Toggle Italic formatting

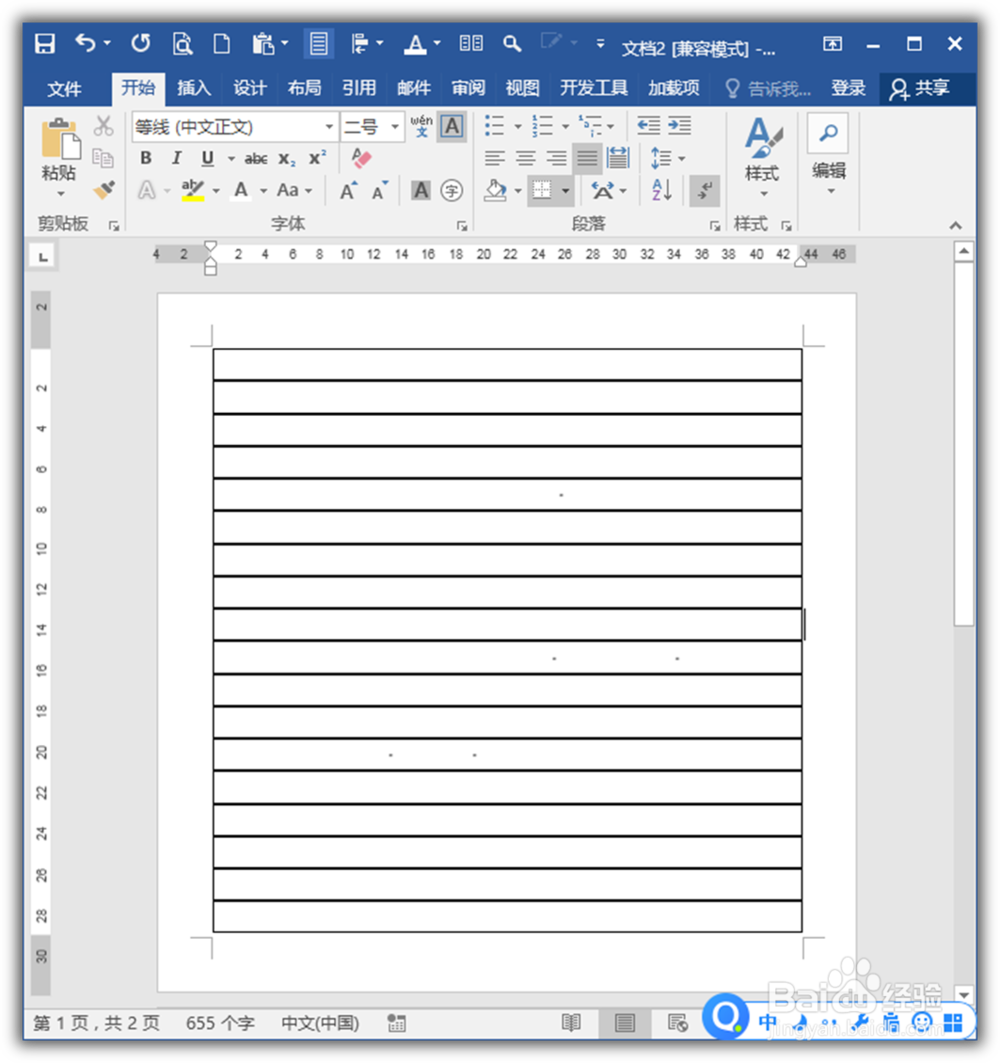[x=176, y=159]
